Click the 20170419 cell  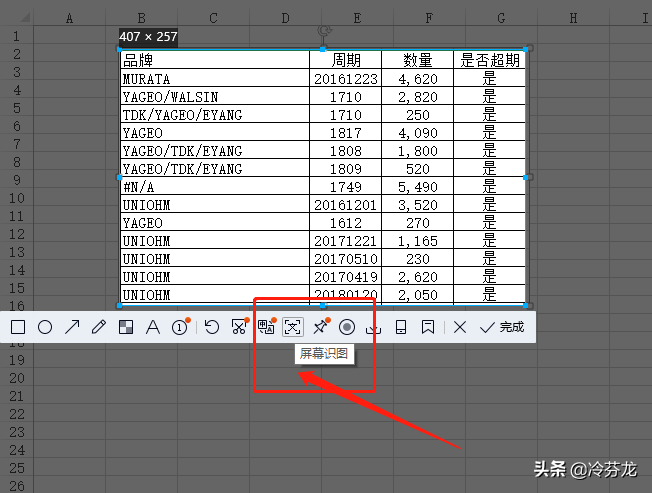click(x=346, y=277)
